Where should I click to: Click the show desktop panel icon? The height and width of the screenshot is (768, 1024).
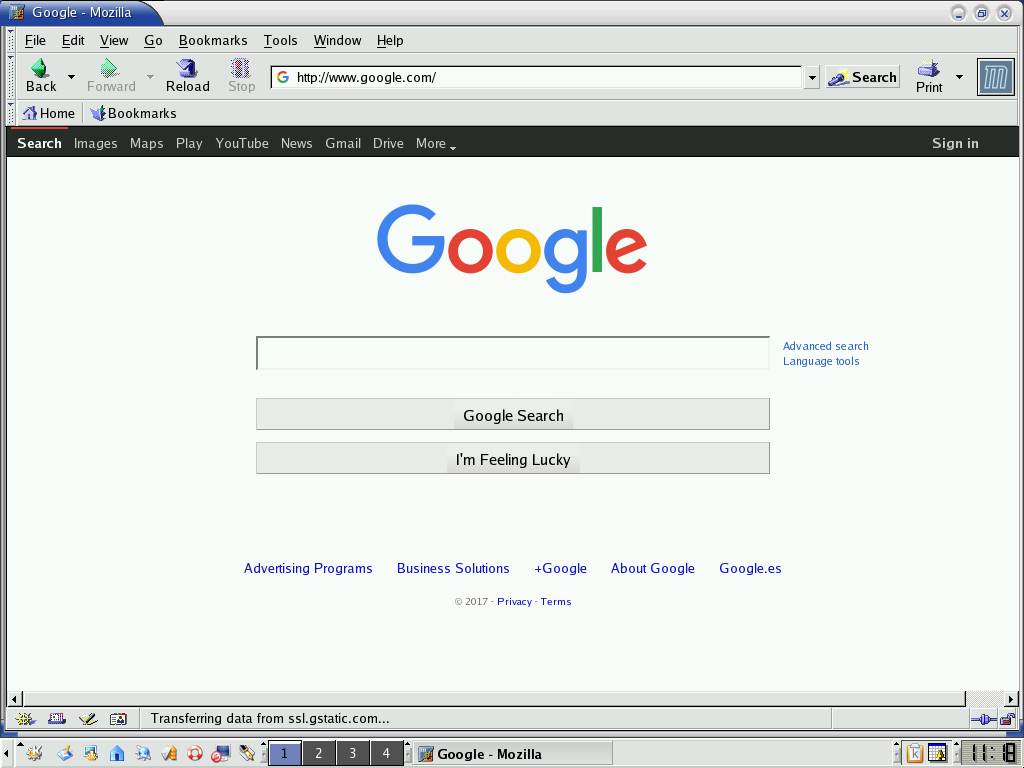click(65, 754)
